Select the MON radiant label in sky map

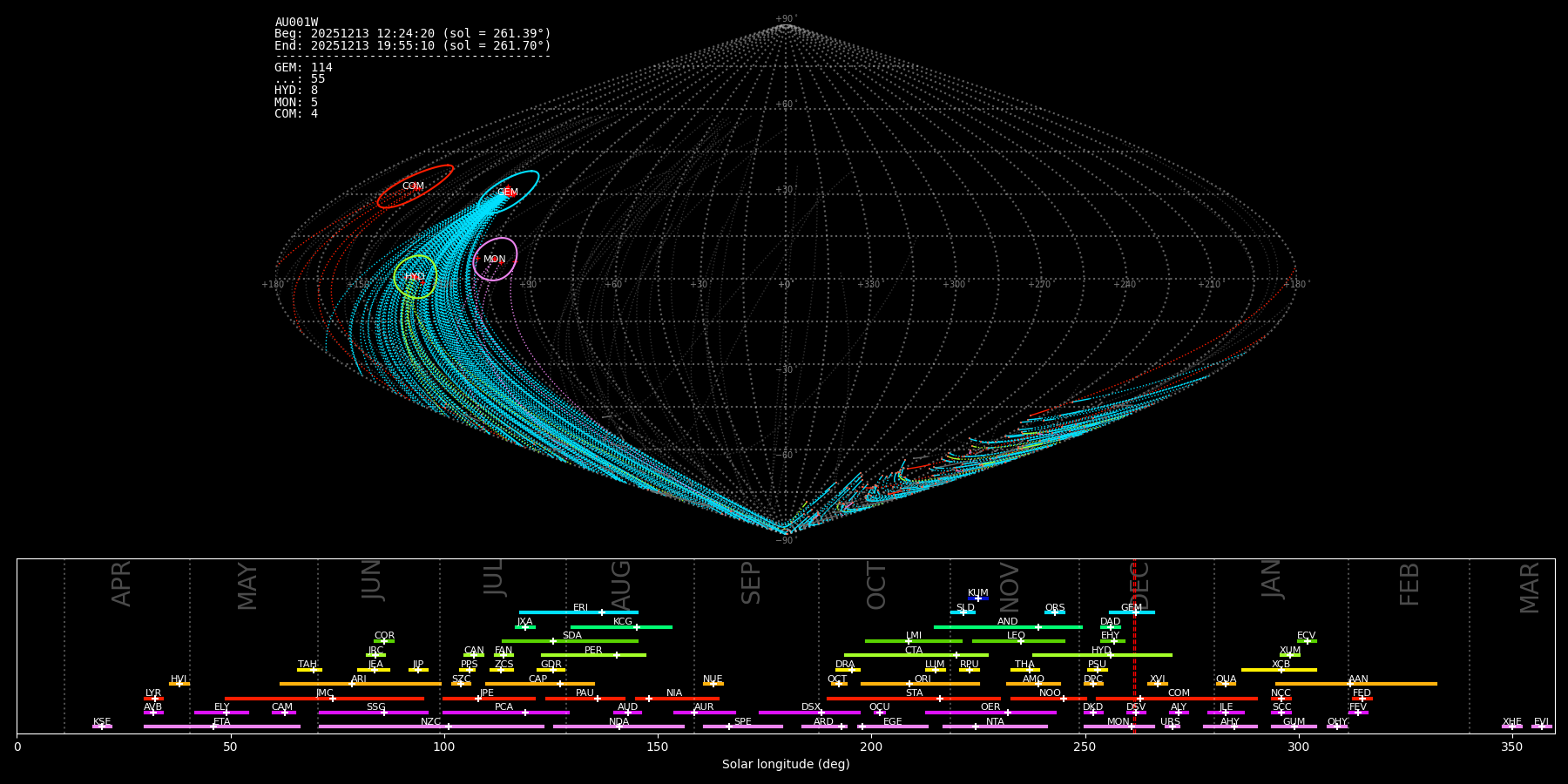pos(495,260)
